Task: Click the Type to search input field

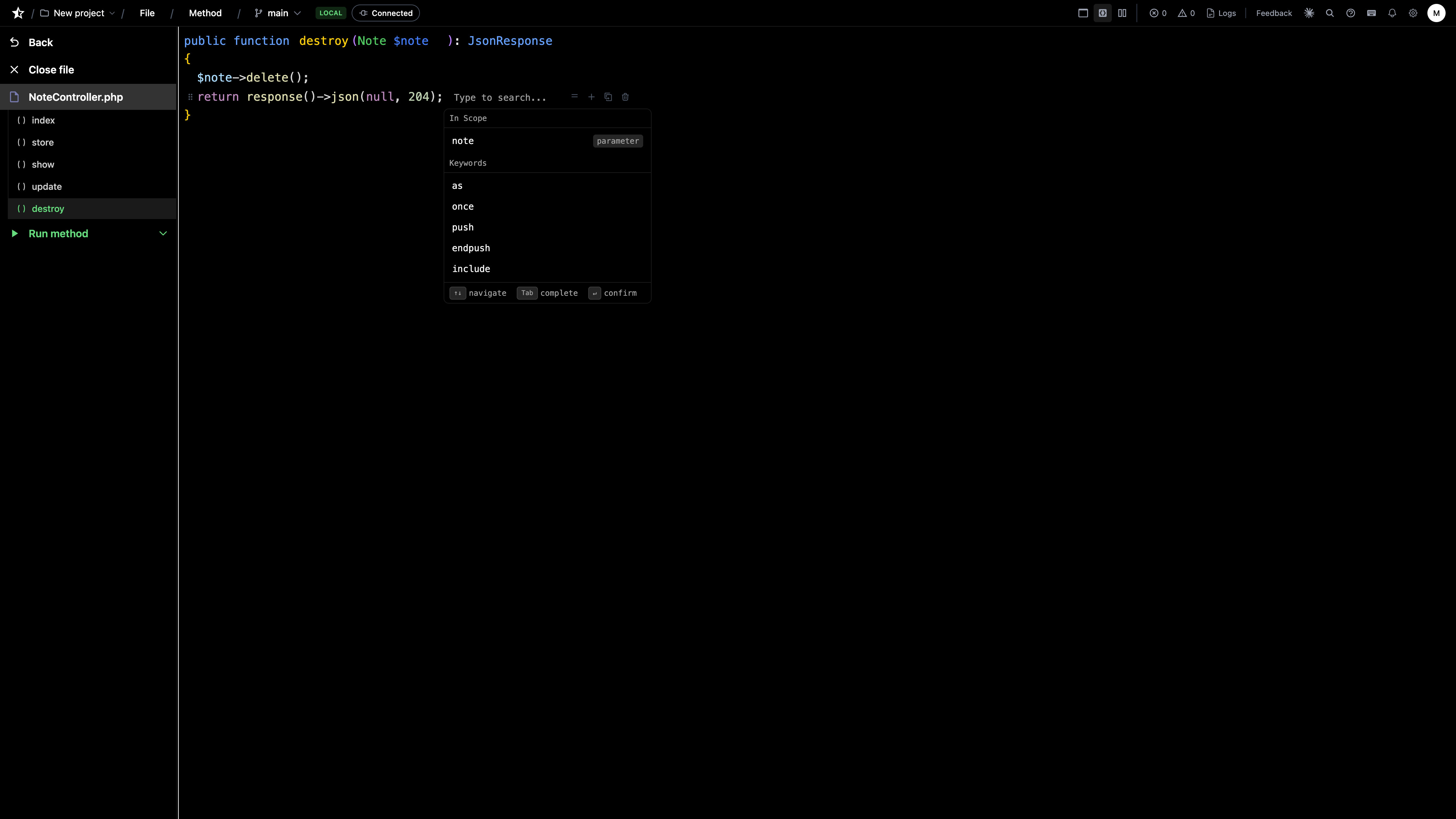Action: point(500,97)
